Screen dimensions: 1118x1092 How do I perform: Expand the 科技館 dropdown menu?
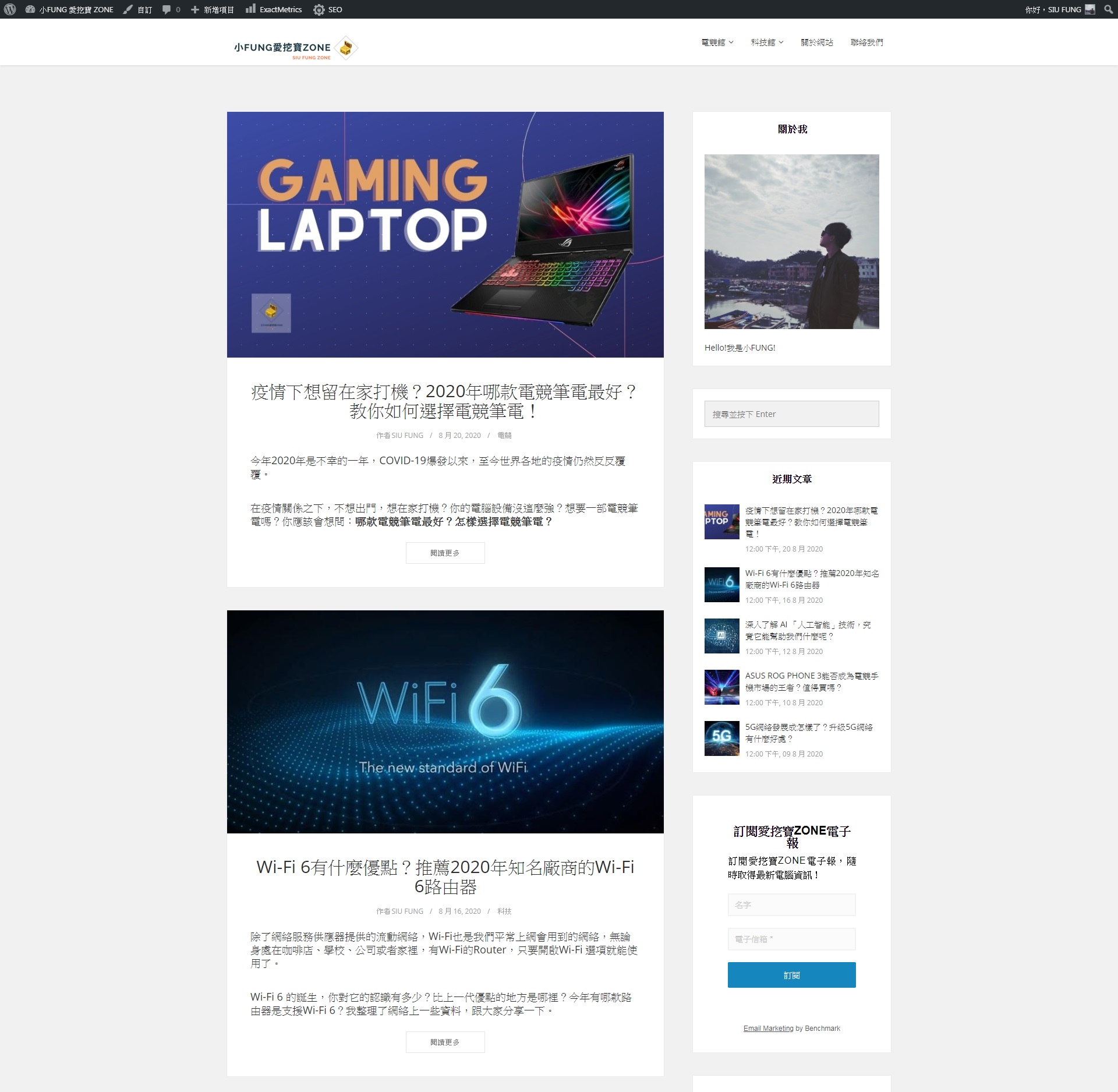pos(767,43)
